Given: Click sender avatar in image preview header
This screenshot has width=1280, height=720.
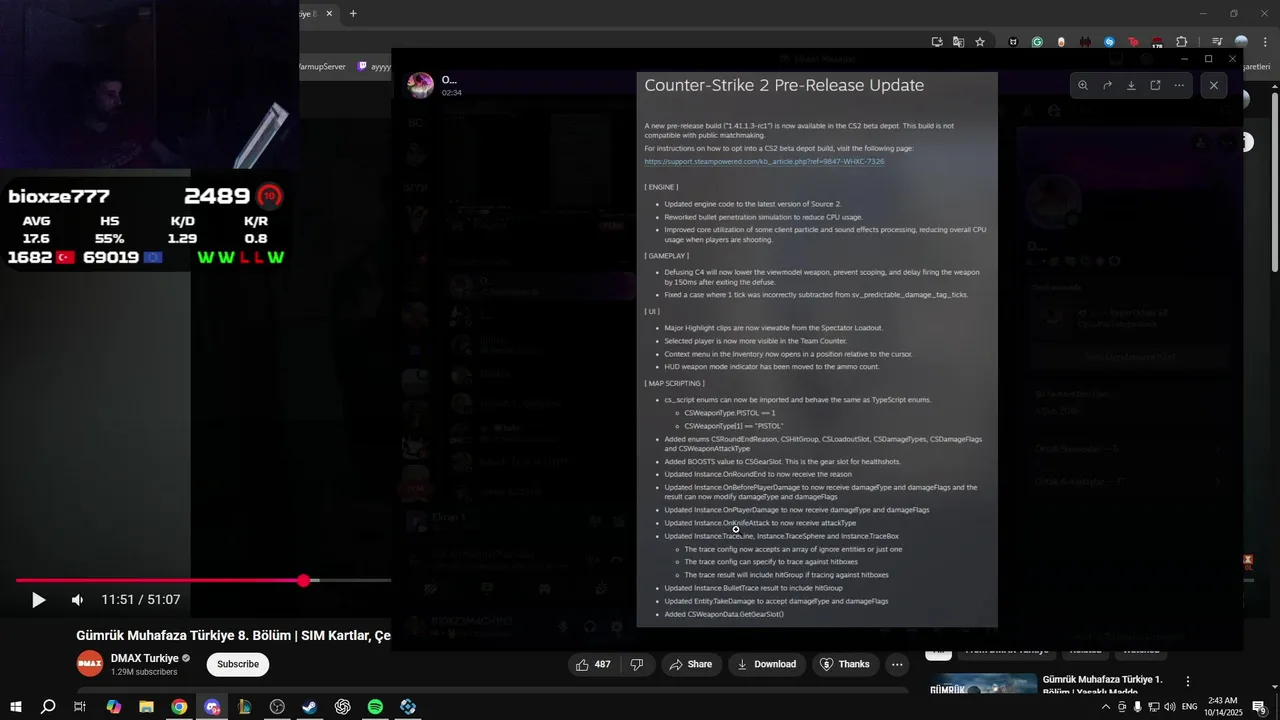Looking at the screenshot, I should [420, 85].
